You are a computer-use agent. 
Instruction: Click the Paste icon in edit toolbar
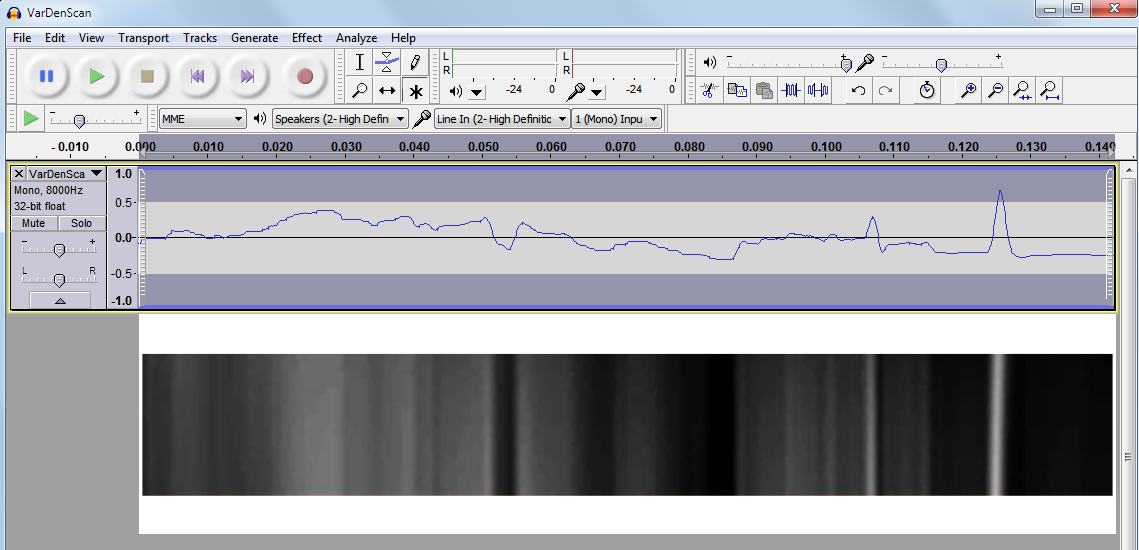point(763,90)
